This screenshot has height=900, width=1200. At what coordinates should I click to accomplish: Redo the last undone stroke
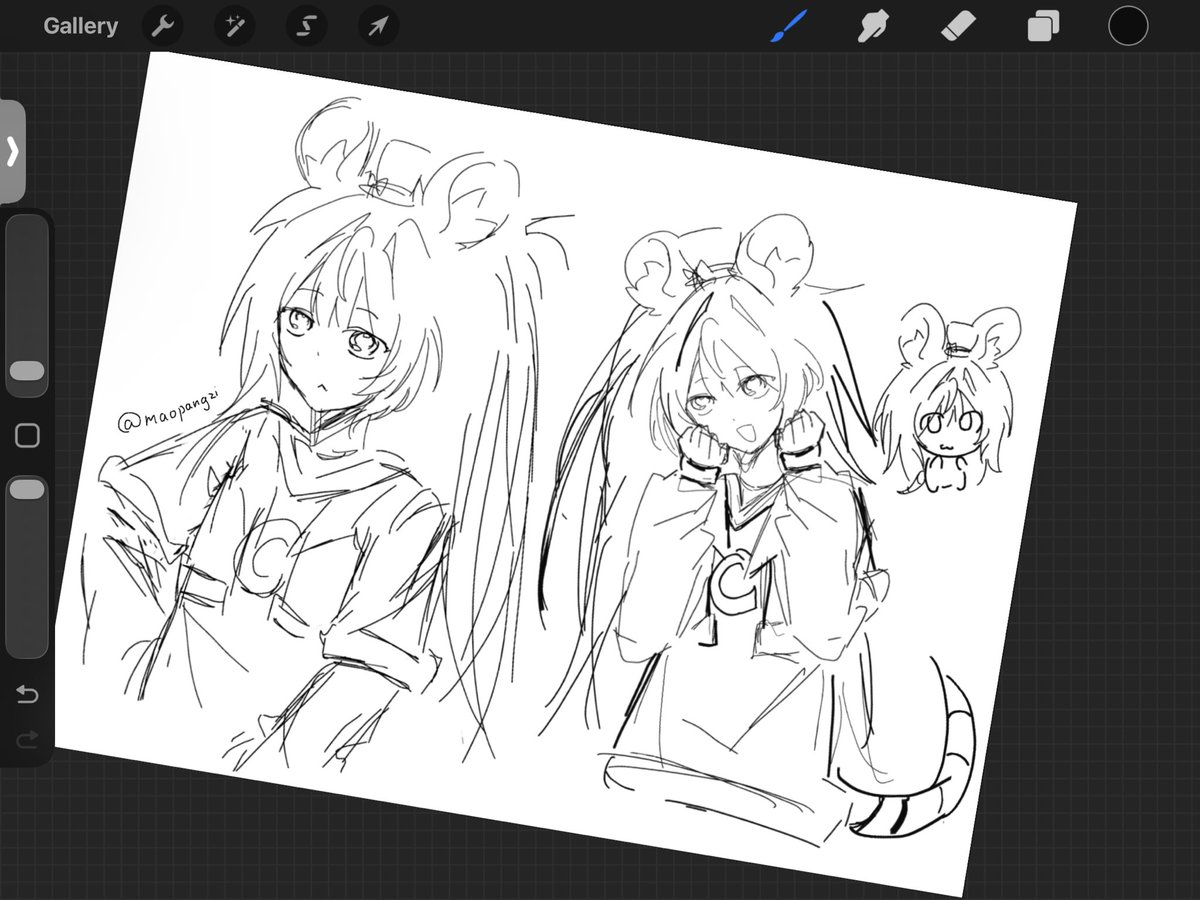[27, 739]
